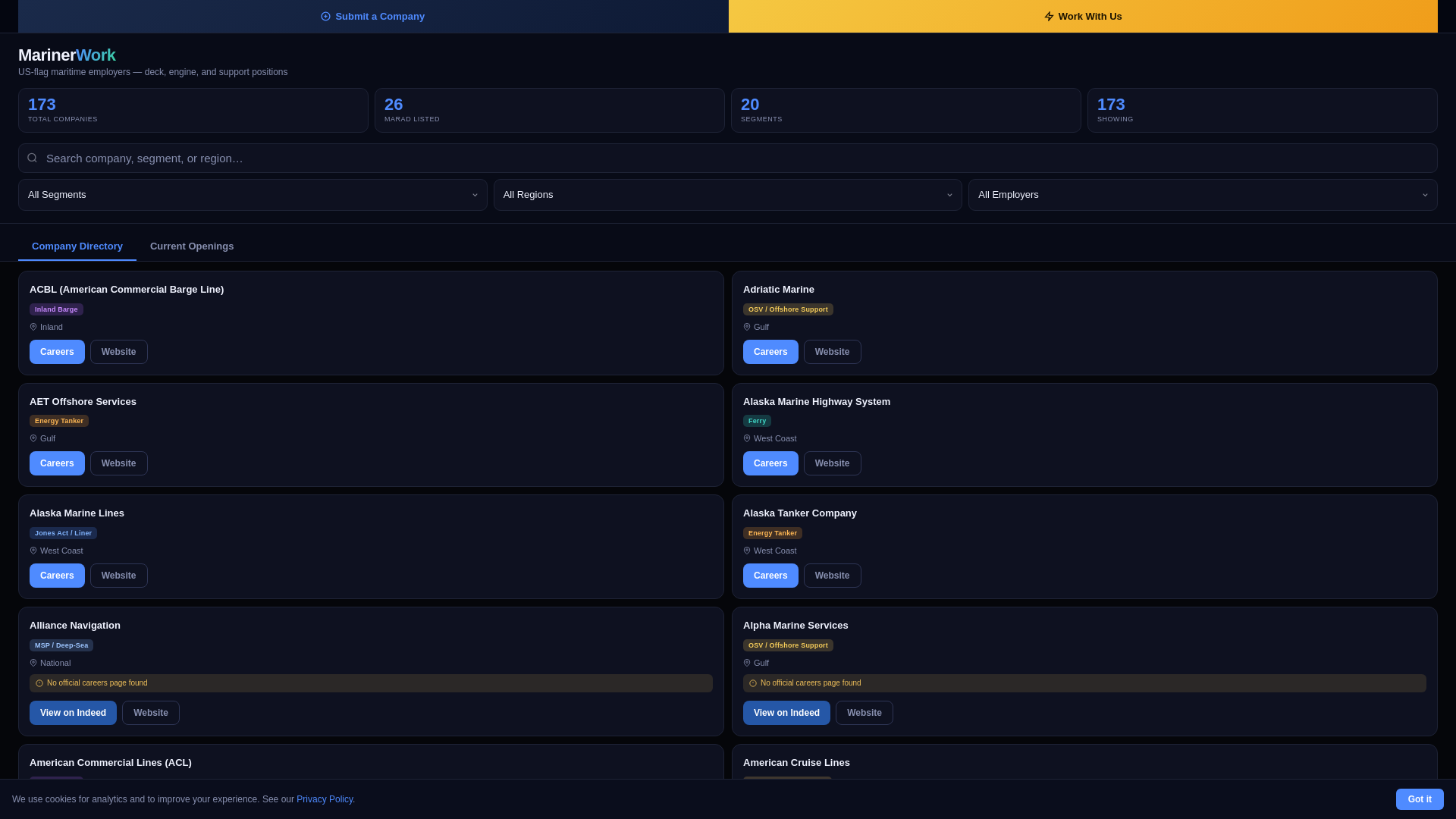Open Website for Alaska Marine Lines
The height and width of the screenshot is (819, 1456).
(x=119, y=576)
